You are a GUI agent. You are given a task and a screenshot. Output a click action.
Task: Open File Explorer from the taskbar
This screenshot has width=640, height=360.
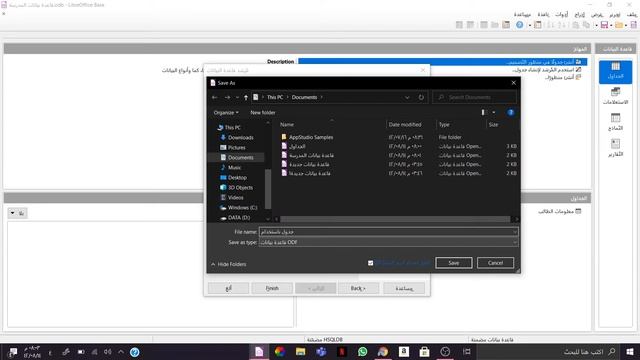tap(300, 351)
